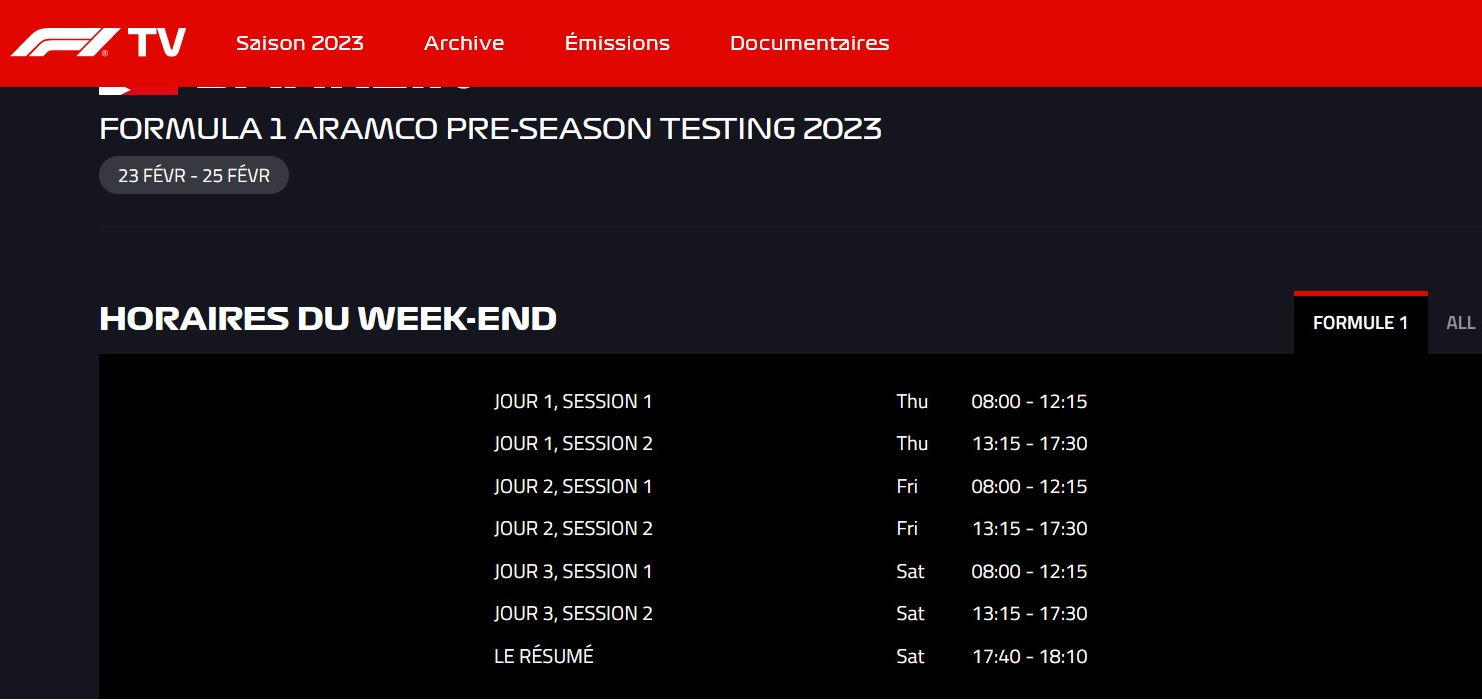Click the Le Résumé schedule entry
Screen dimensions: 1482x700
(x=544, y=657)
